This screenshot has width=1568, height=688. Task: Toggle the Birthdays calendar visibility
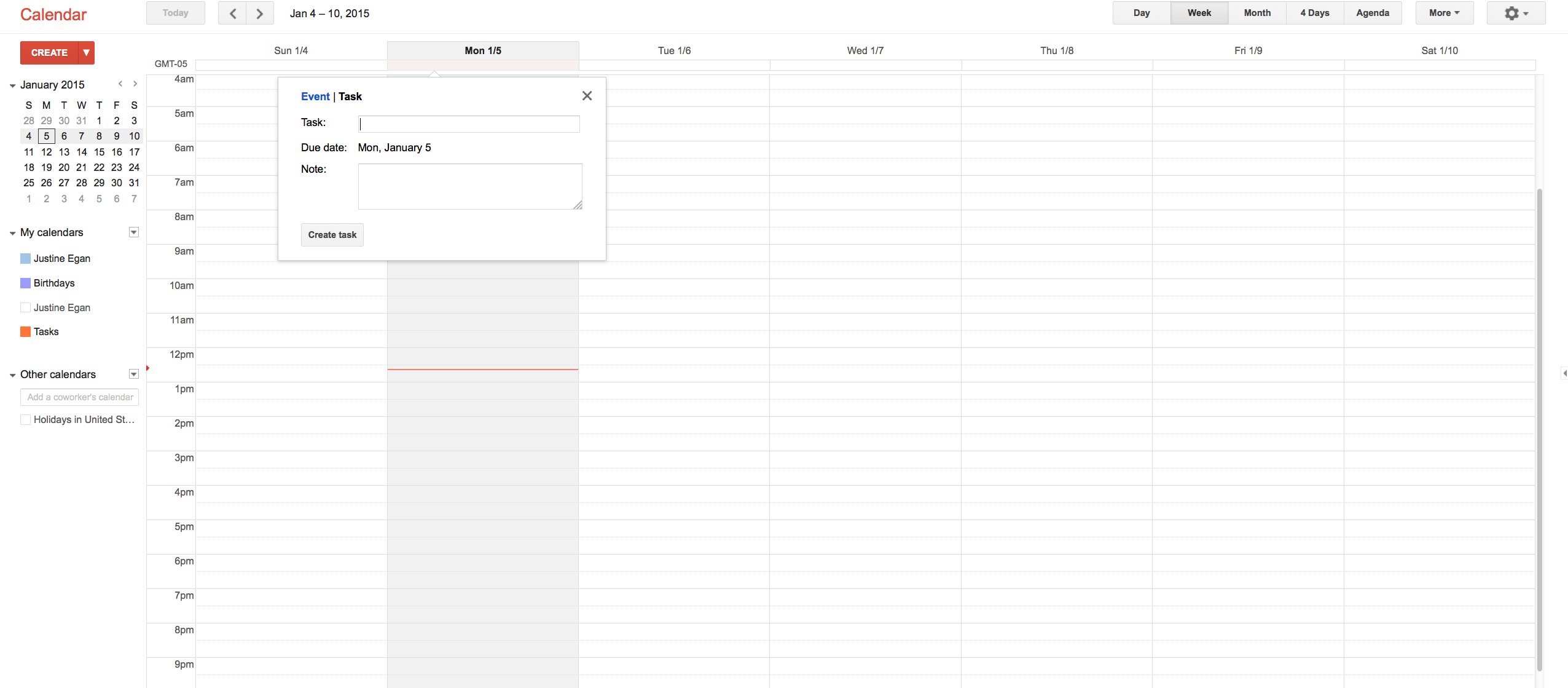point(25,283)
